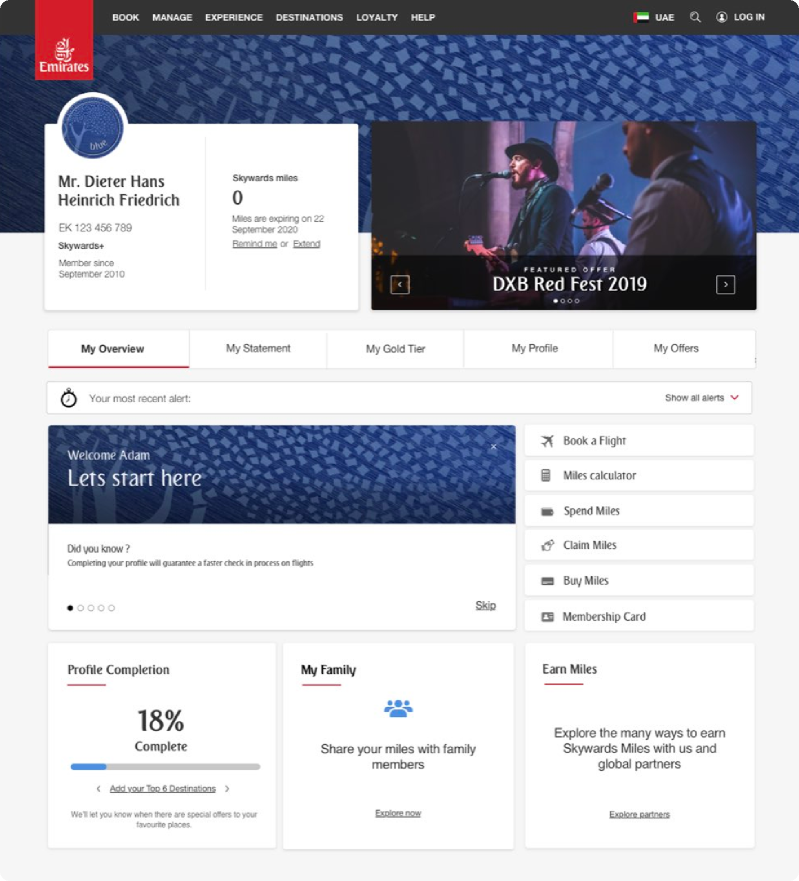Open the search magnifier icon

(695, 17)
